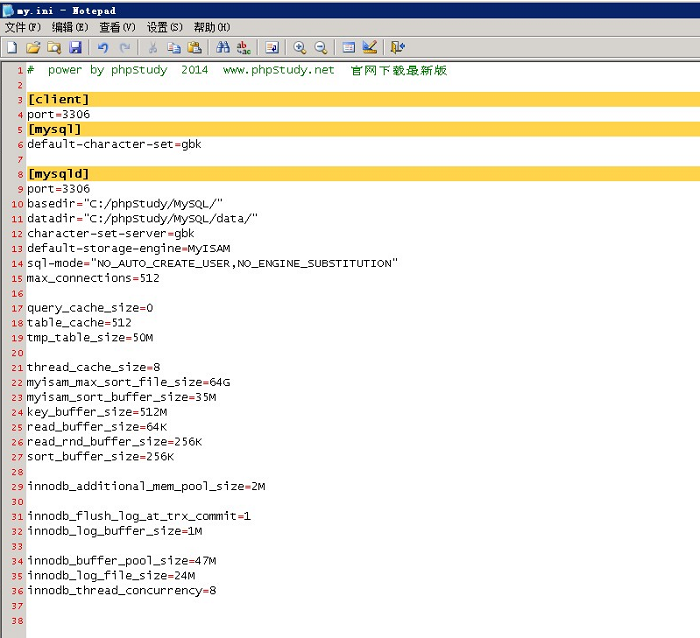Undo the last edit
The width and height of the screenshot is (700, 638).
point(103,47)
